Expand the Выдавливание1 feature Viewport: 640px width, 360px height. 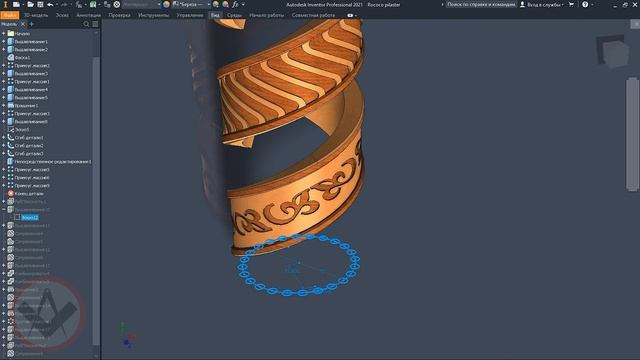(x=4, y=42)
